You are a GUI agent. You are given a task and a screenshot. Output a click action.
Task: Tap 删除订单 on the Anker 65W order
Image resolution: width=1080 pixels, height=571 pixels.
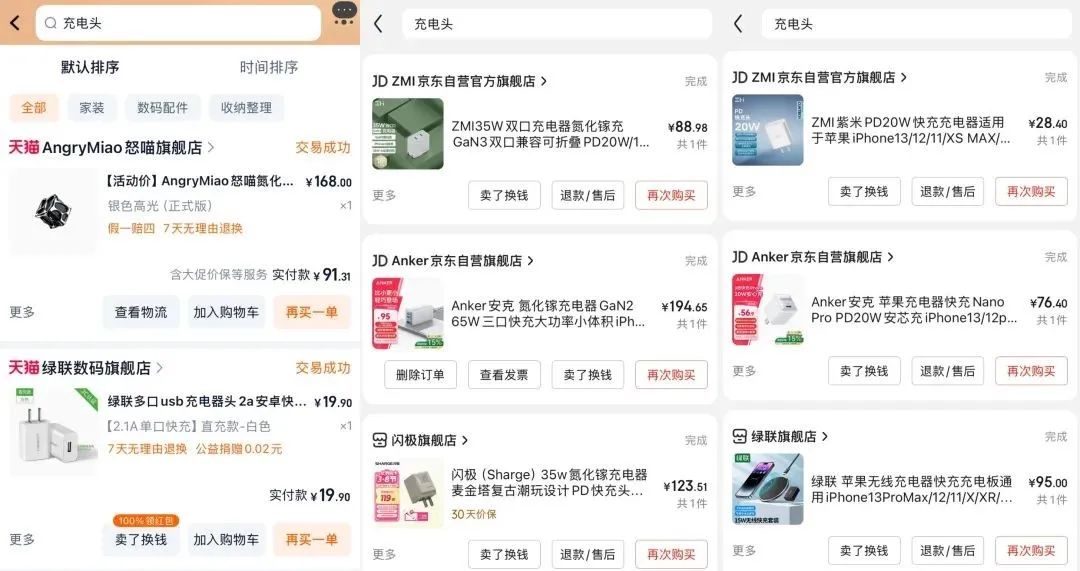pyautogui.click(x=420, y=375)
